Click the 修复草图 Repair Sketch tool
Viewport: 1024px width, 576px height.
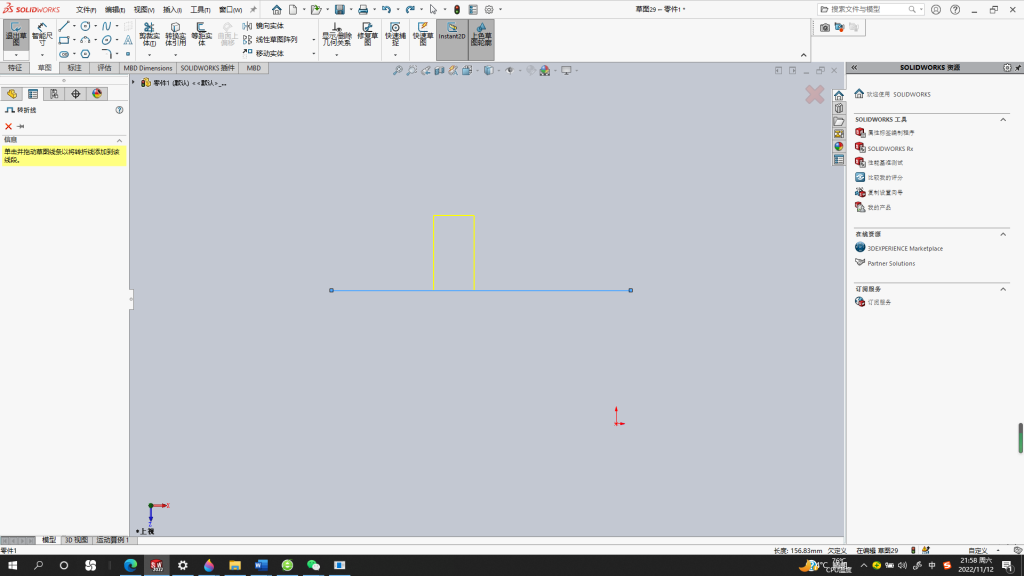[368, 35]
